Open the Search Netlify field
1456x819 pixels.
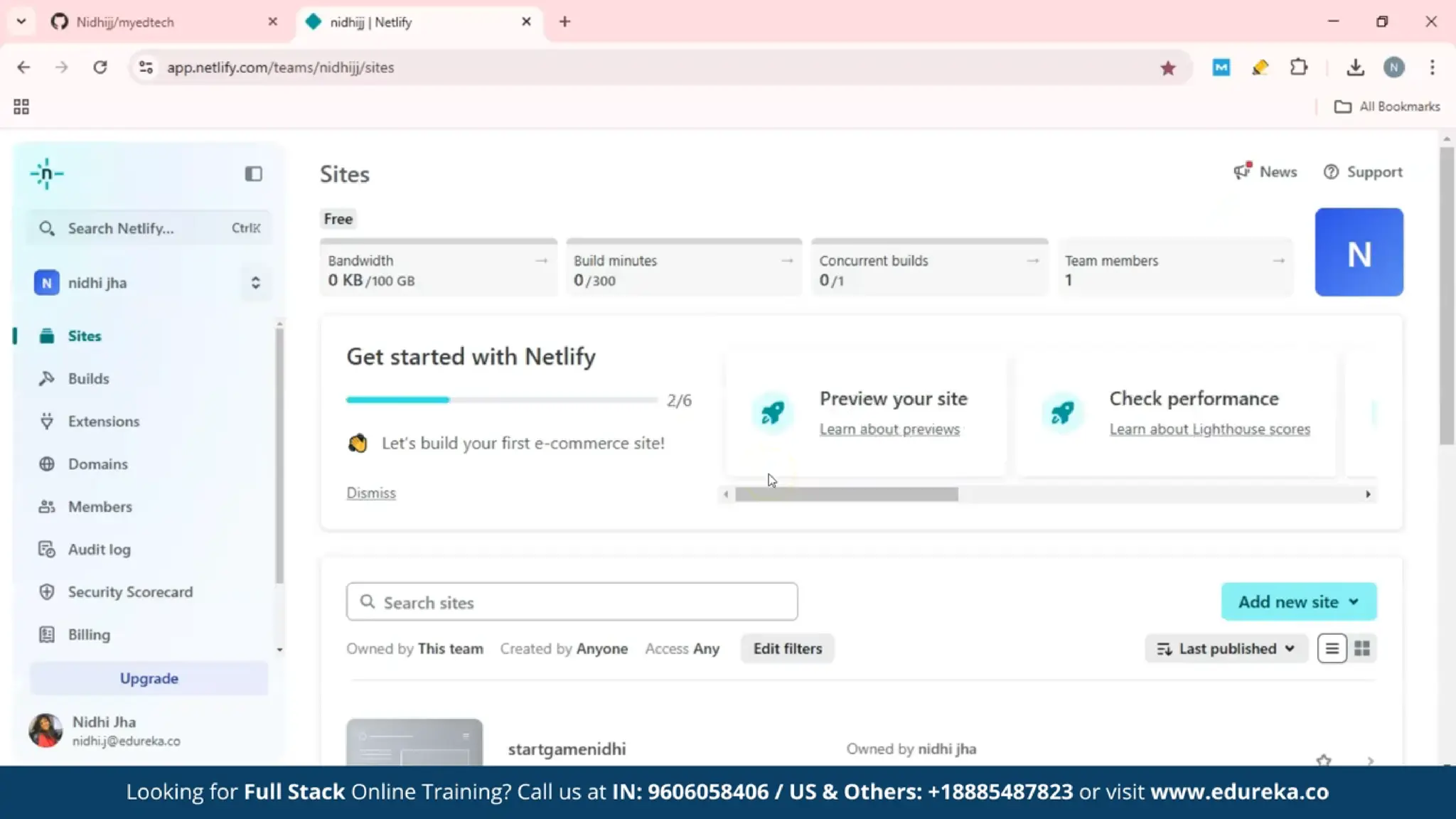149,228
